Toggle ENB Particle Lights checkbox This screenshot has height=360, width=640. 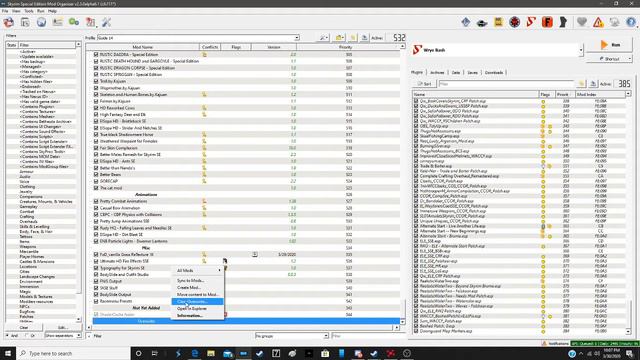coord(96,241)
